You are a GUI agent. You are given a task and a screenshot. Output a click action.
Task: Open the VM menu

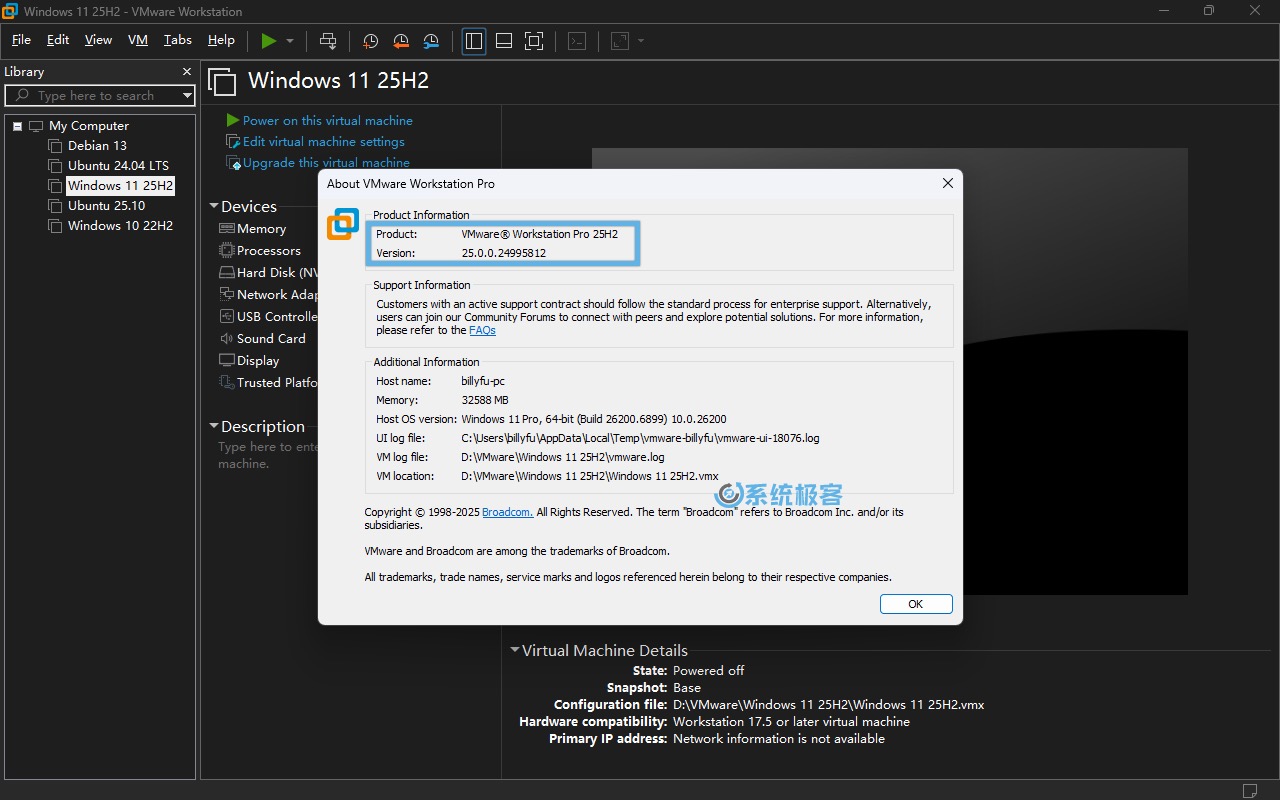click(138, 40)
